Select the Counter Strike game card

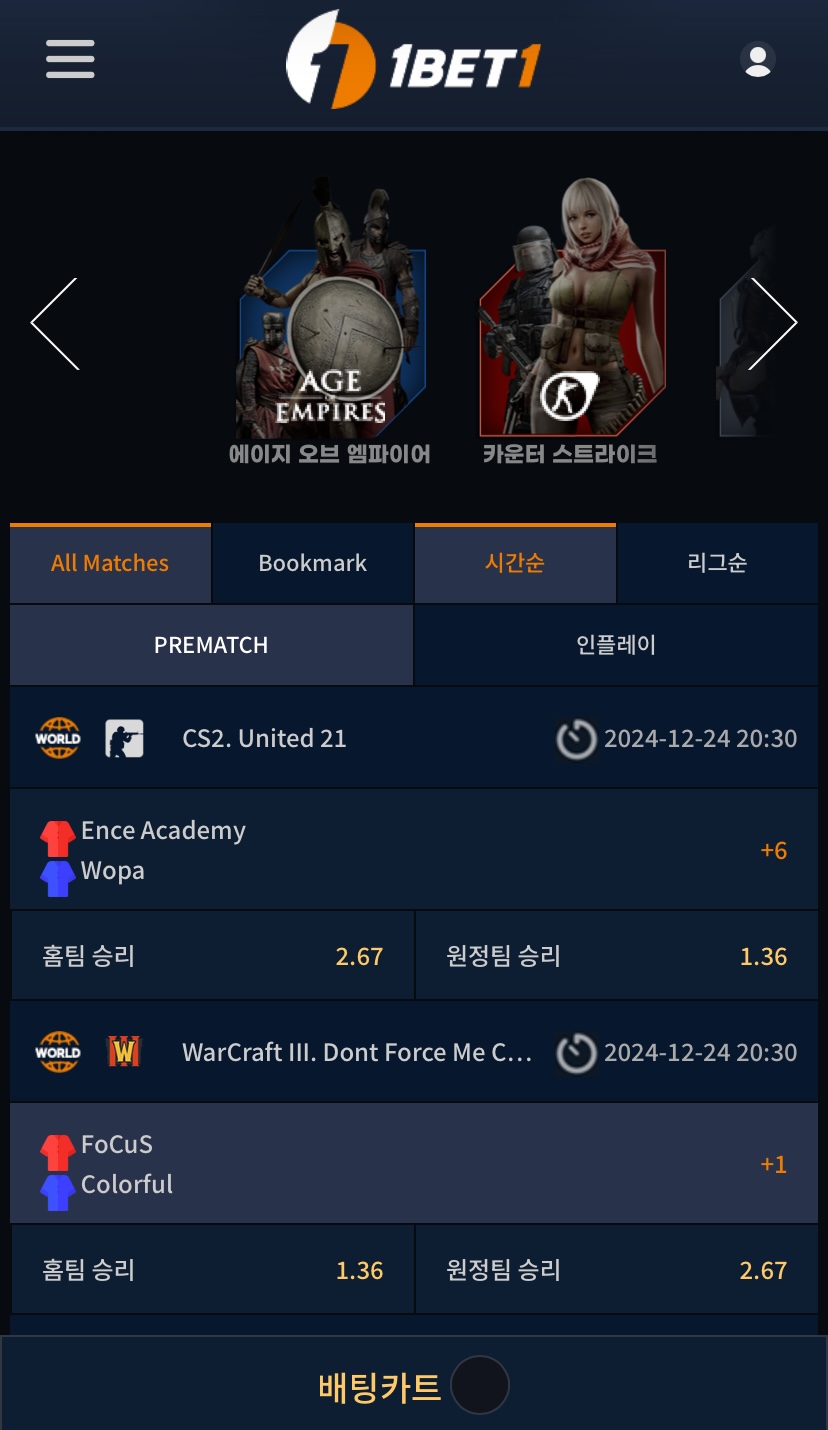click(570, 322)
